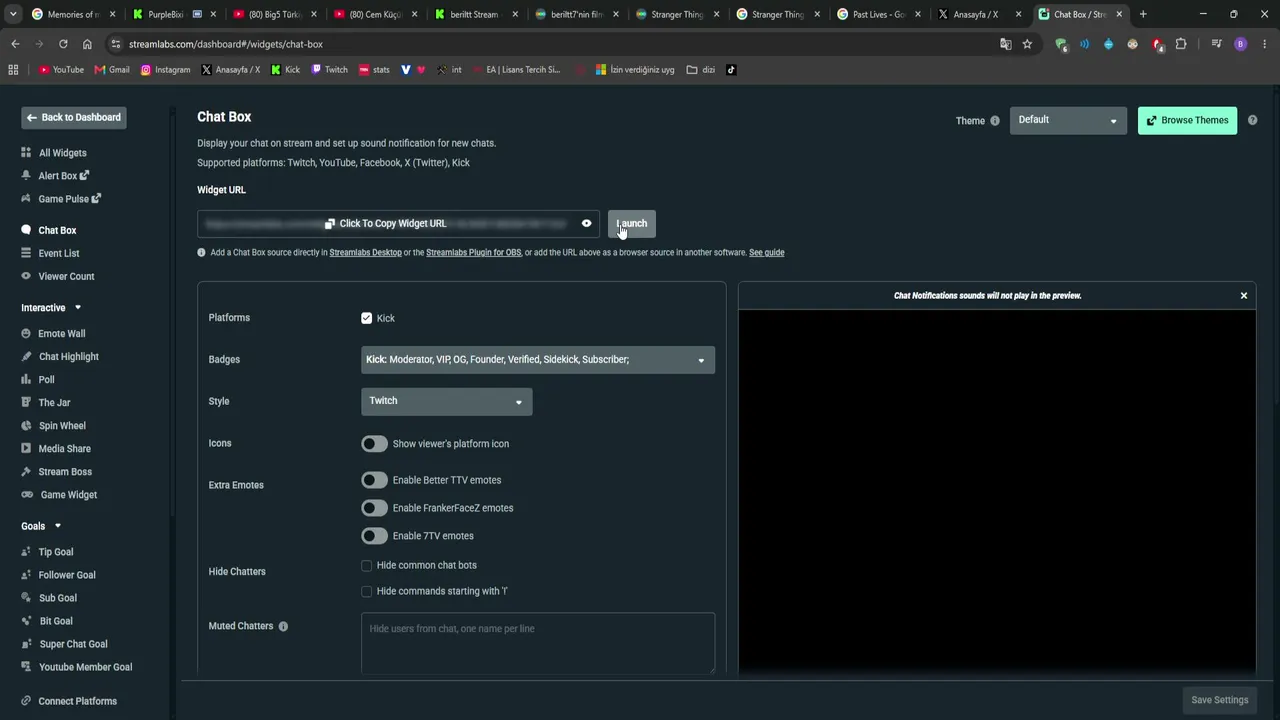This screenshot has width=1280, height=720.
Task: Open Sub Goal widget
Action: pyautogui.click(x=49, y=598)
